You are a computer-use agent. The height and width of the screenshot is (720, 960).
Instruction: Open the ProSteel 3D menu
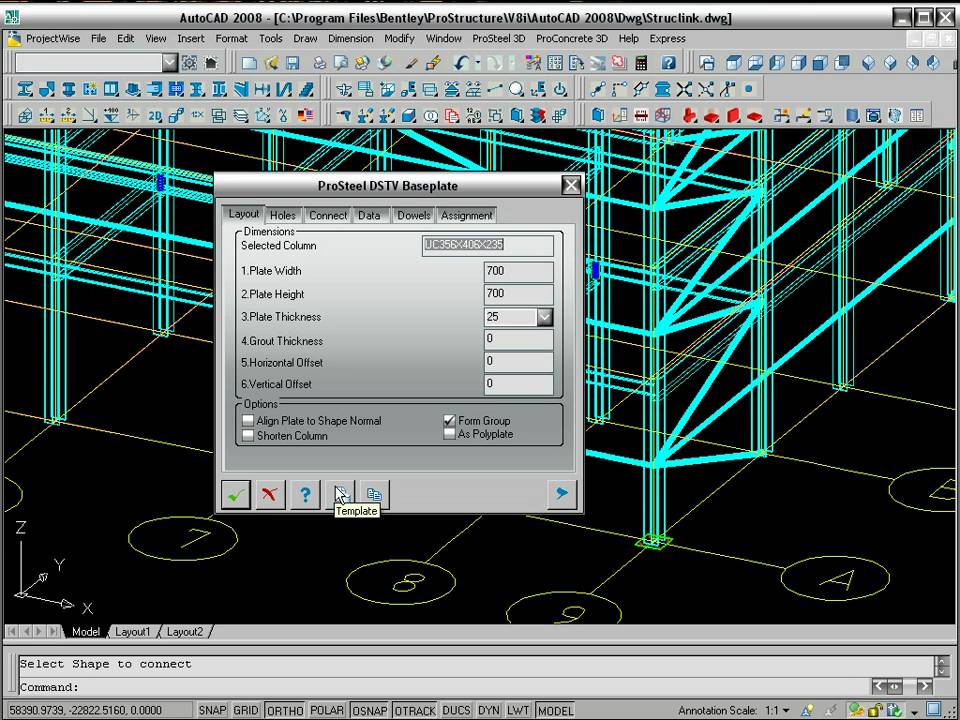[x=498, y=38]
